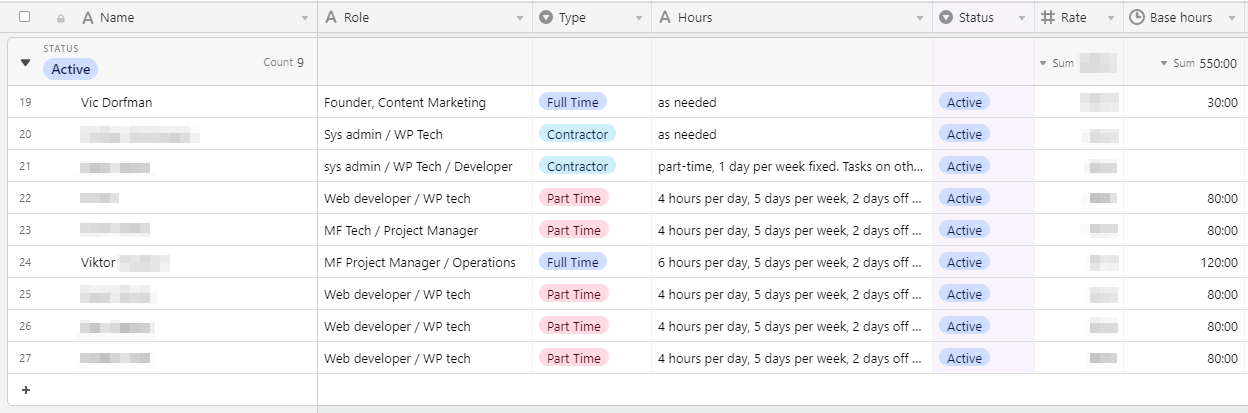Add a new record with plus button
The image size is (1248, 413).
(26, 390)
